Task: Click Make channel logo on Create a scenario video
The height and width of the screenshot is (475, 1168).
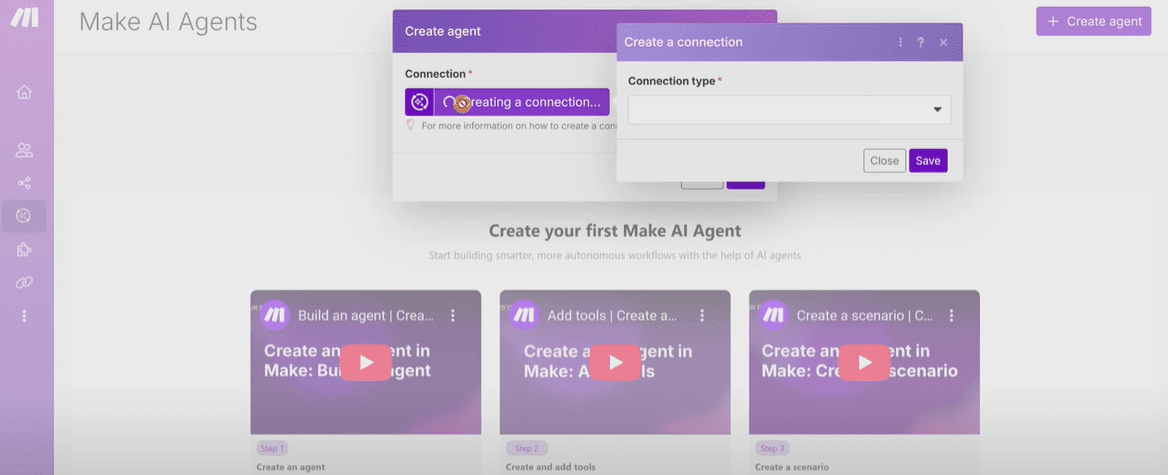Action: pos(772,315)
